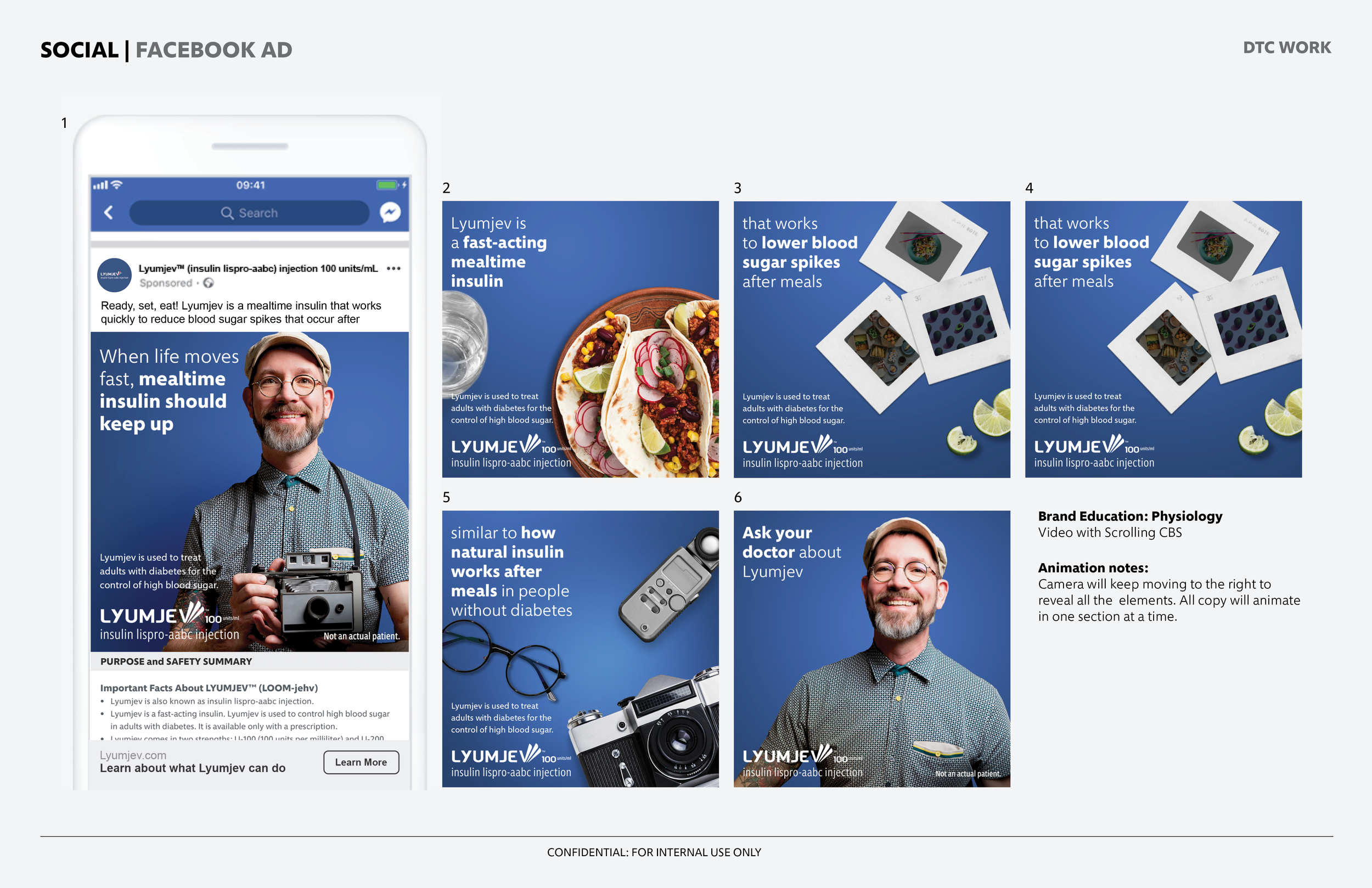Select frame 4 showing photo slides and limes
The width and height of the screenshot is (1372, 888).
tap(1163, 339)
